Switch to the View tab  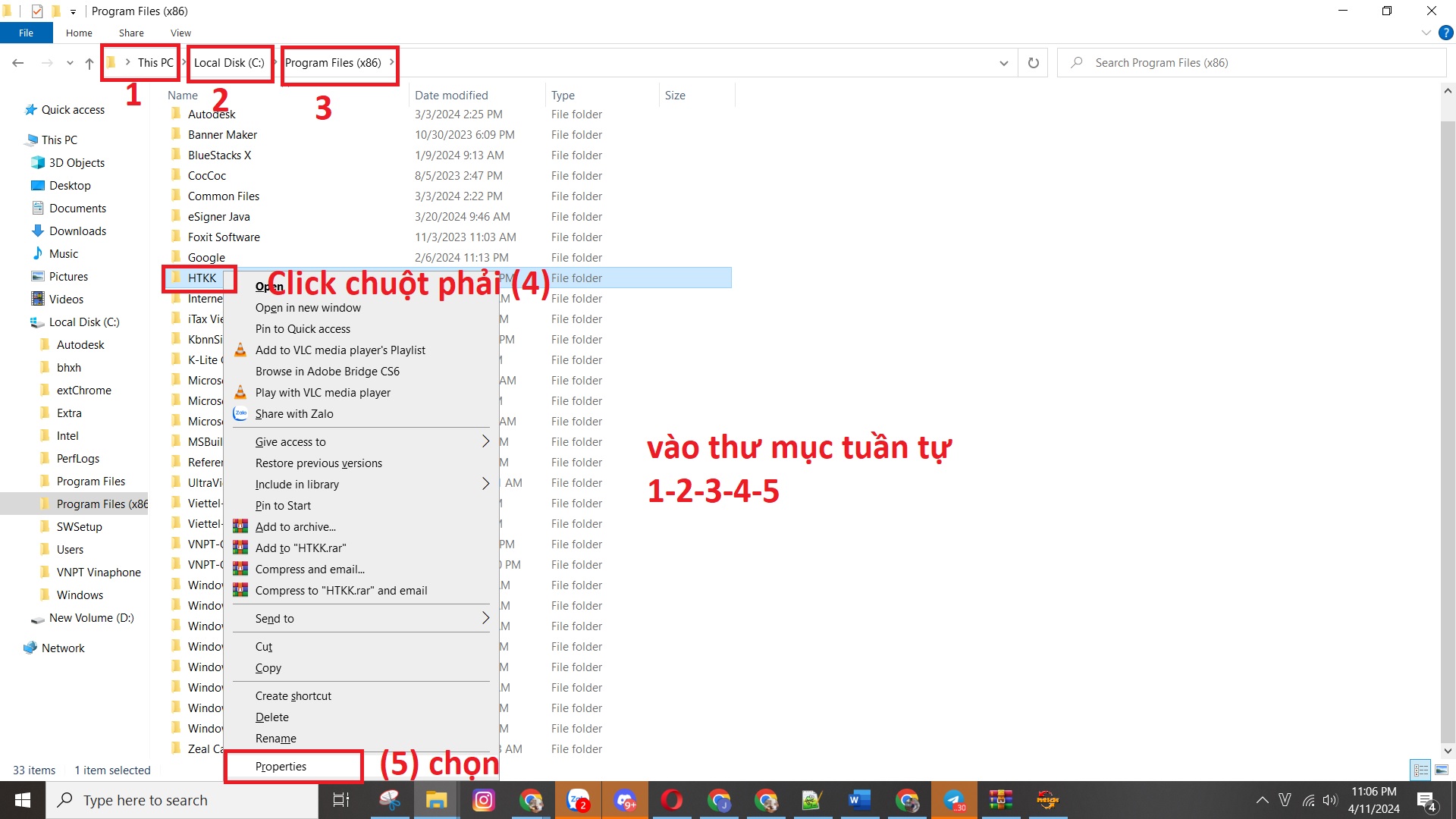pos(180,33)
